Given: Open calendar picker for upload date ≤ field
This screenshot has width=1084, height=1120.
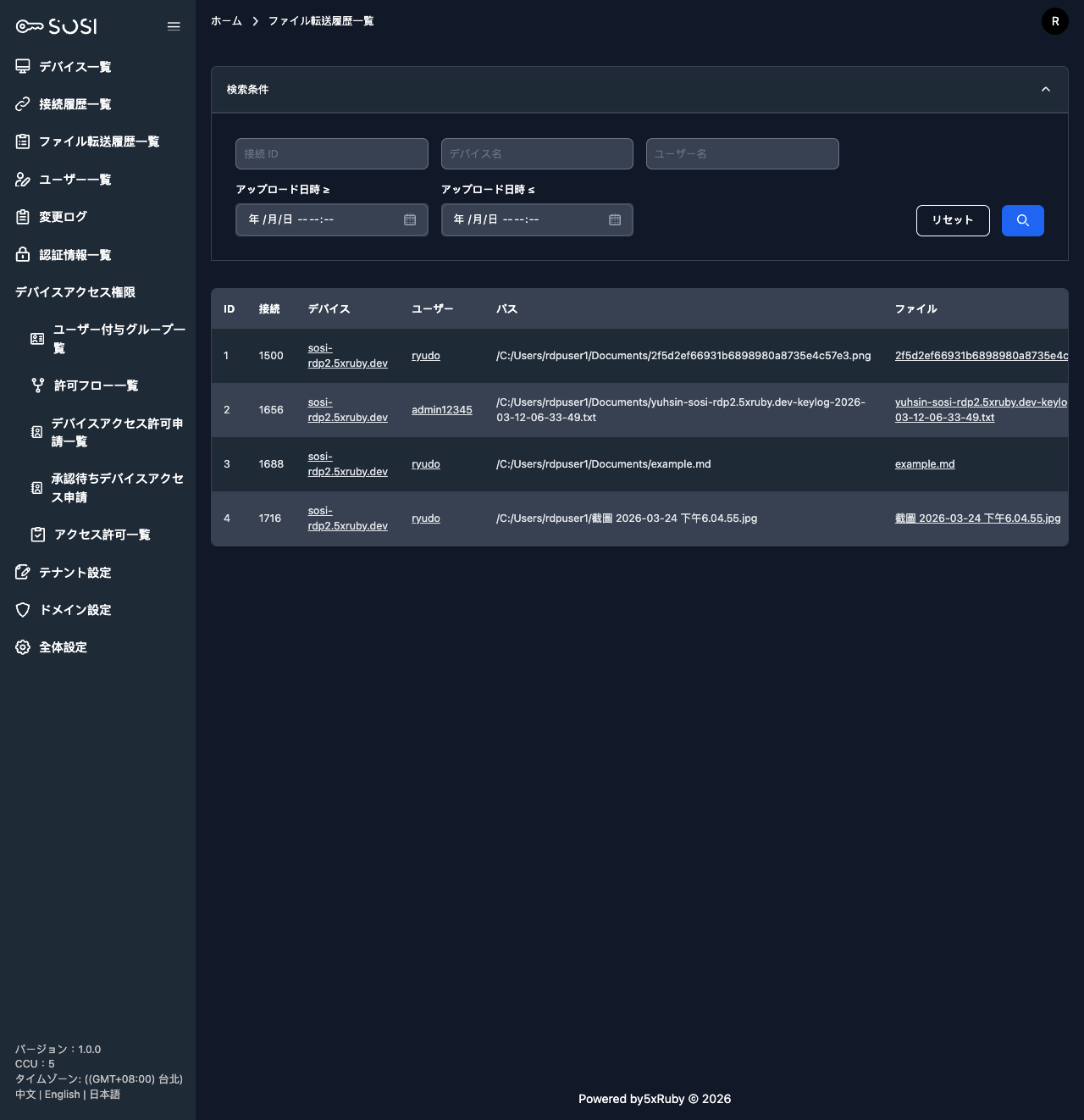Looking at the screenshot, I should click(x=615, y=219).
